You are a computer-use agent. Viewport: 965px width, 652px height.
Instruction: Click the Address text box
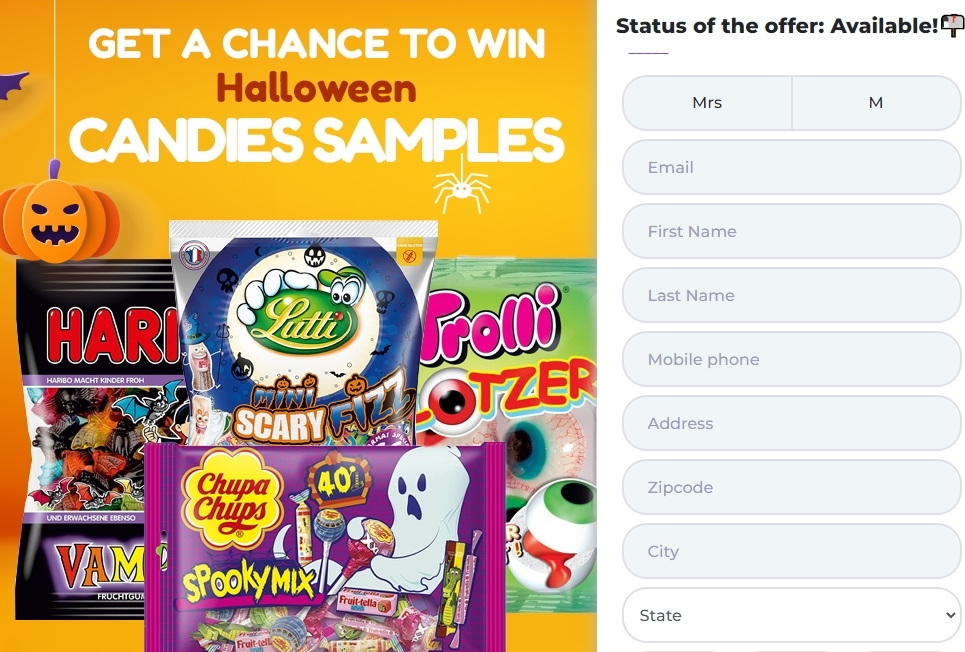pos(791,423)
